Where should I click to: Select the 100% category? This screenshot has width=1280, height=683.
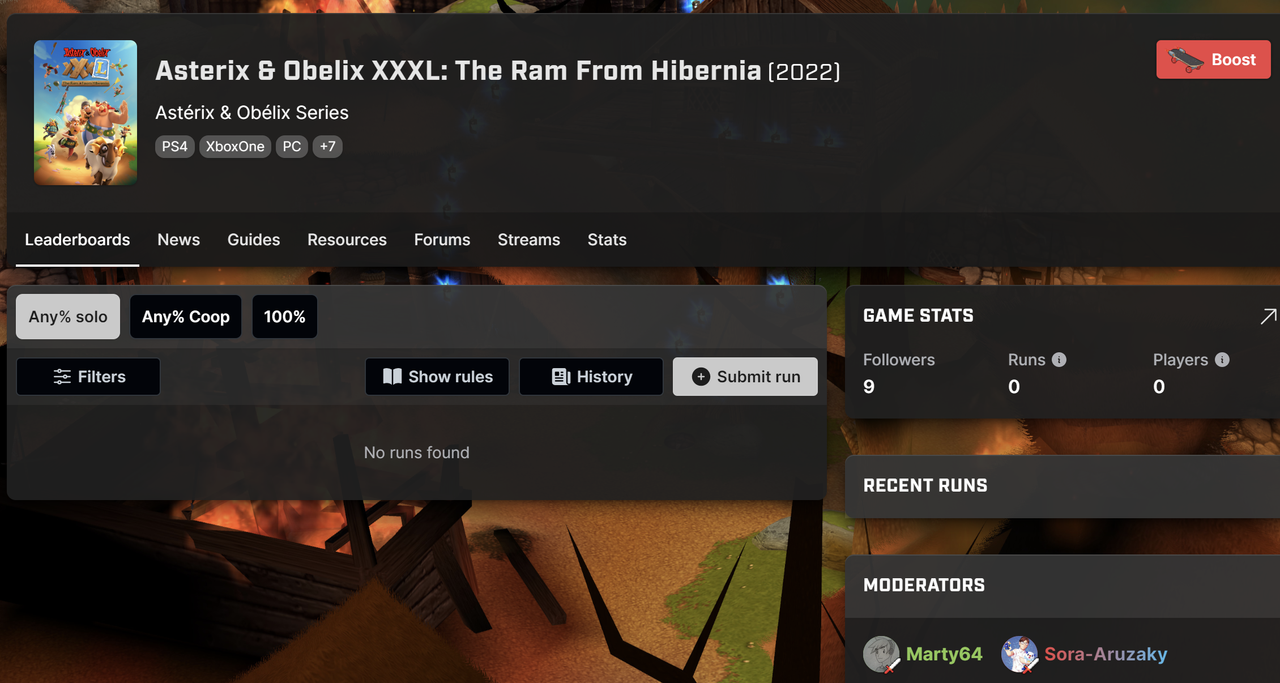pyautogui.click(x=285, y=317)
